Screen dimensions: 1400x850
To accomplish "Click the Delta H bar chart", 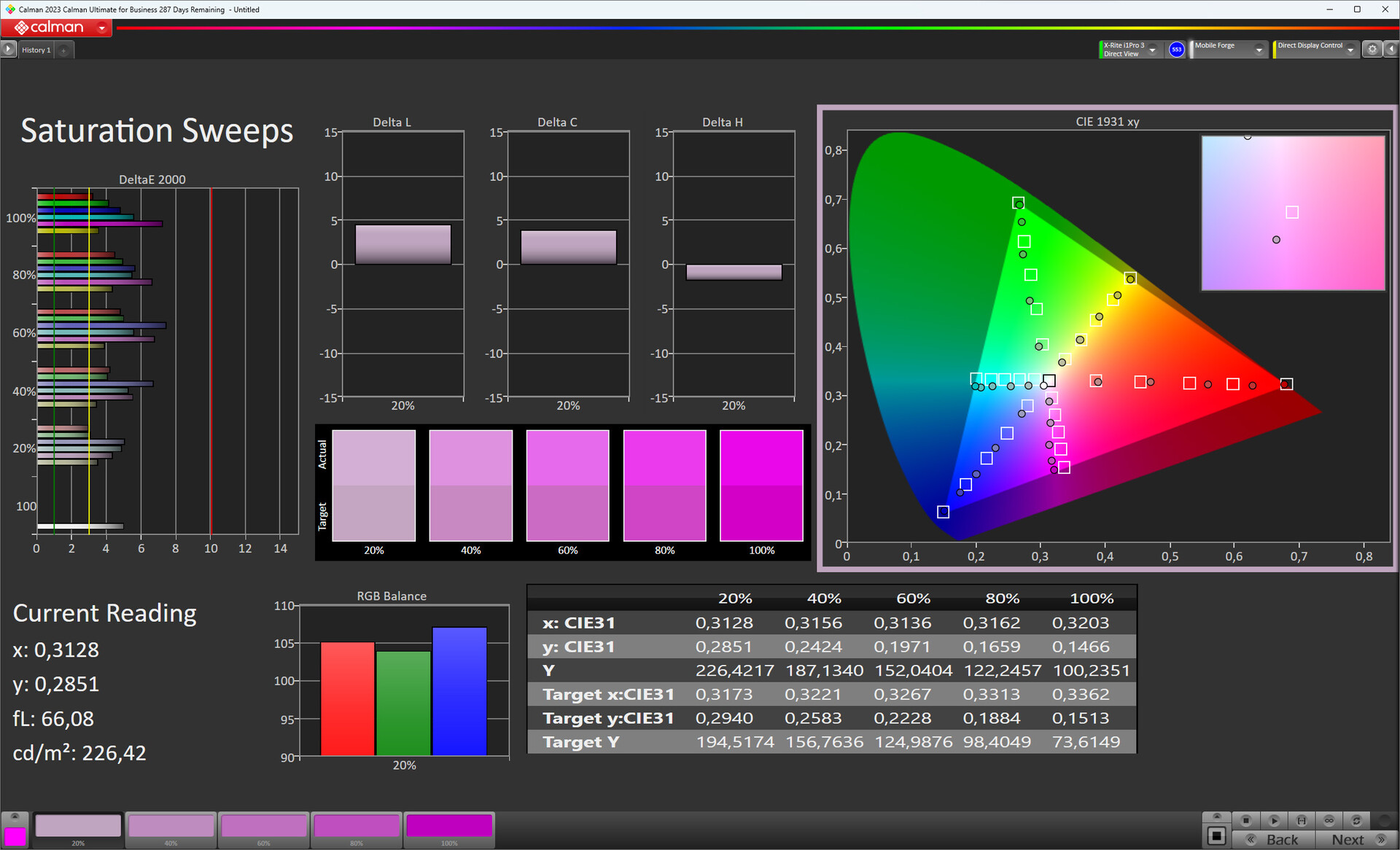I will pyautogui.click(x=734, y=264).
